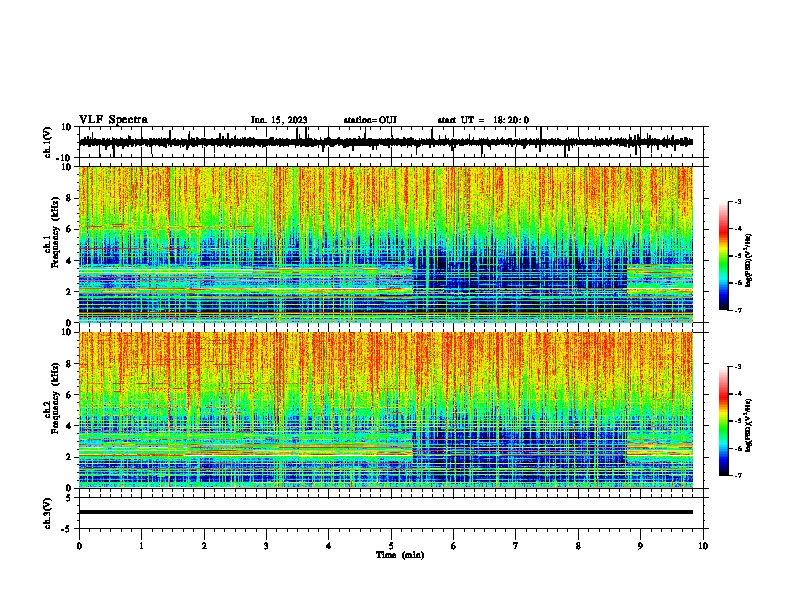Click the "-7" label on ch.1 colorbar
Image resolution: width=792 pixels, height=612 pixels.
738,310
